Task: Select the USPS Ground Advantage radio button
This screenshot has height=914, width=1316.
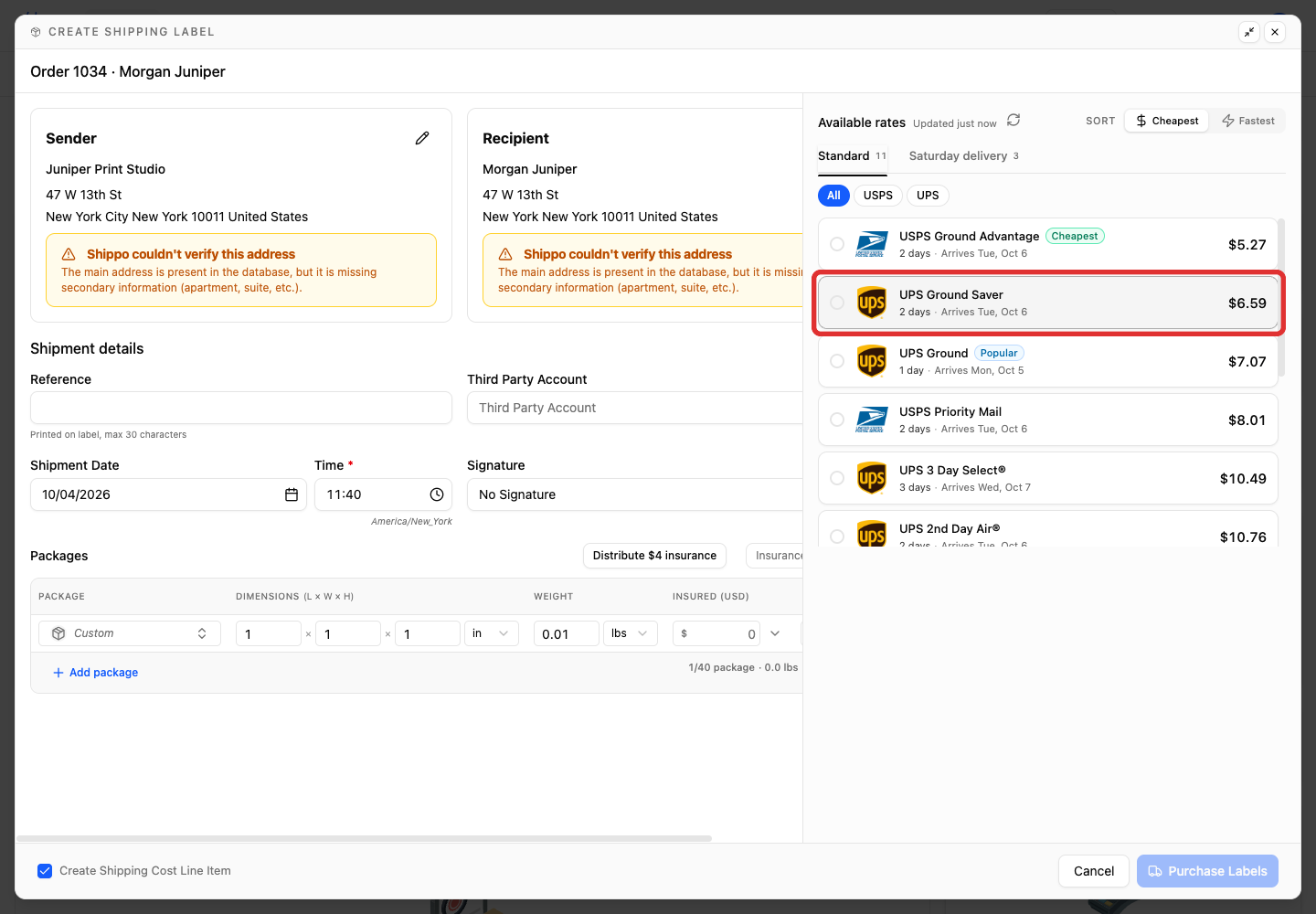Action: click(837, 244)
